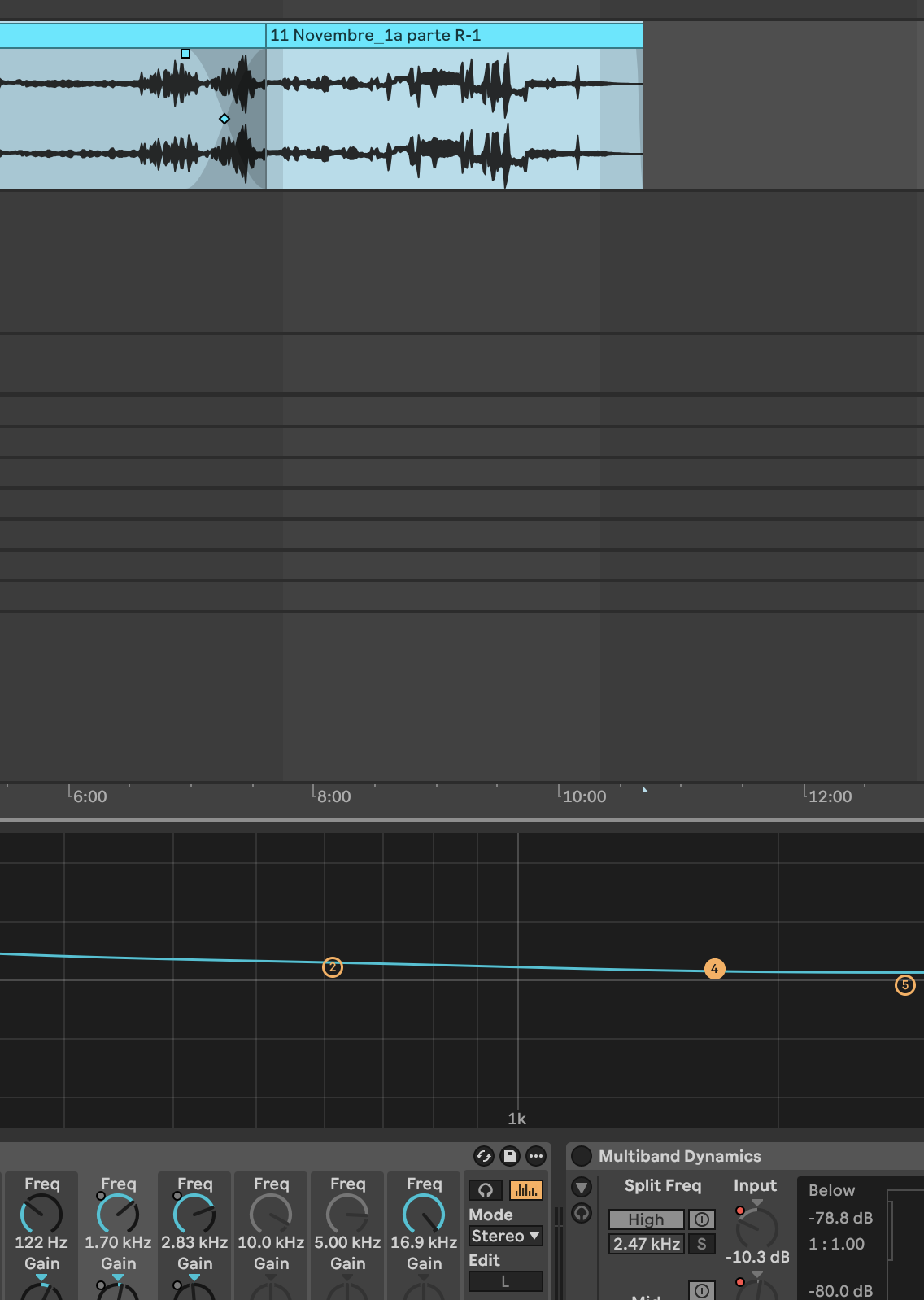
Task: Click the 8:00 timeline ruler marker
Action: coord(333,796)
